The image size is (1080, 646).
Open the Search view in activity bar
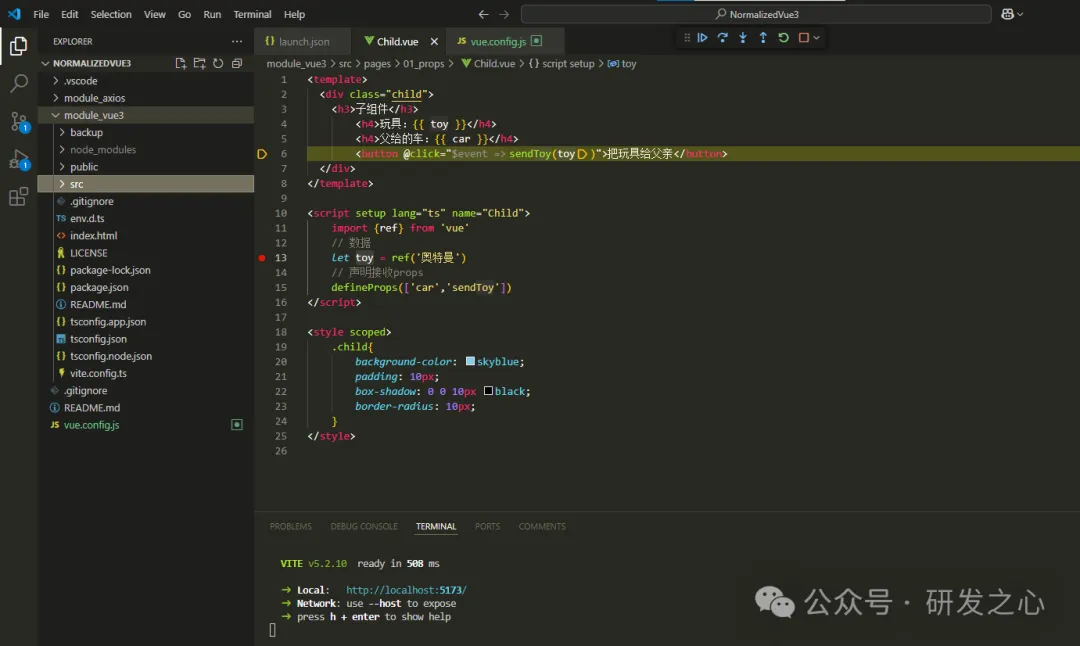pyautogui.click(x=18, y=84)
